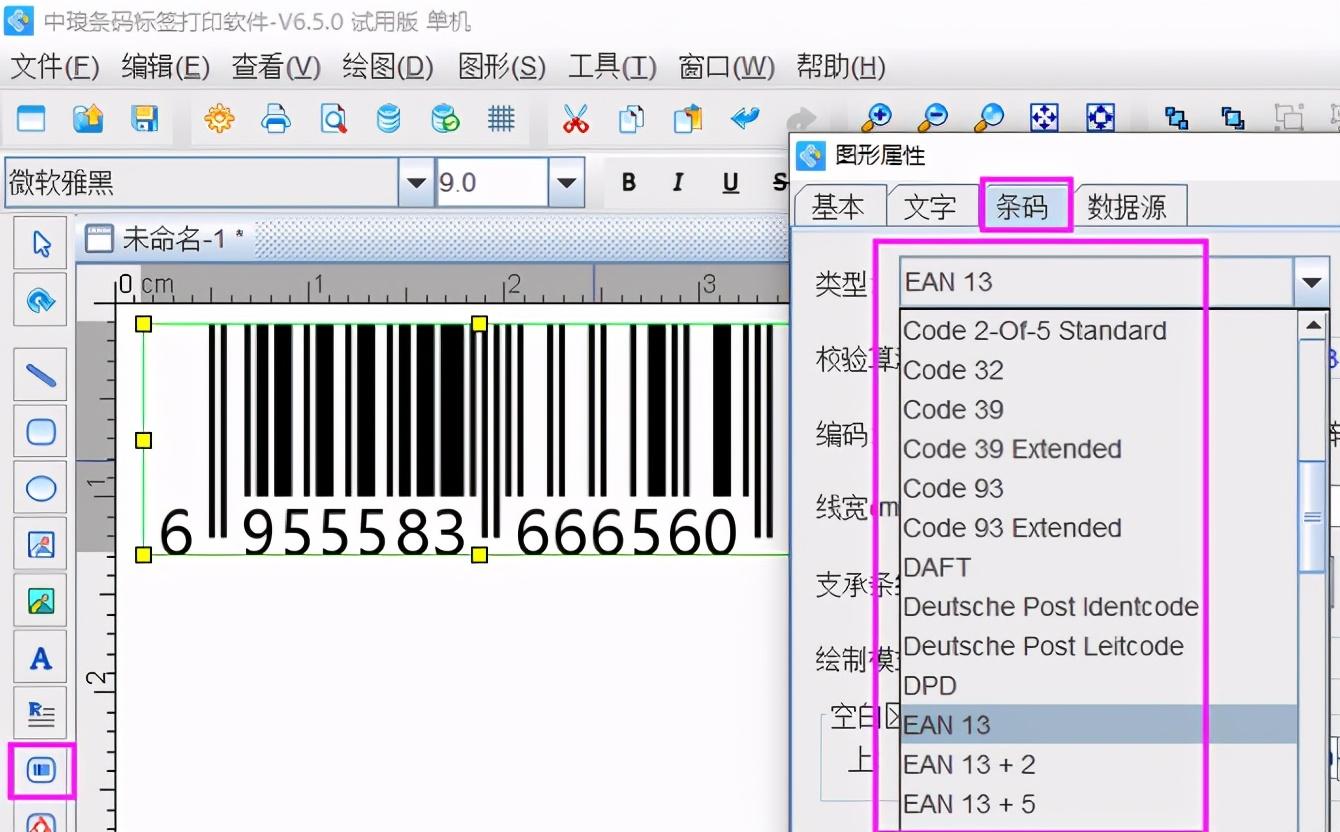
Task: Open the 查看(V) menu
Action: 276,67
